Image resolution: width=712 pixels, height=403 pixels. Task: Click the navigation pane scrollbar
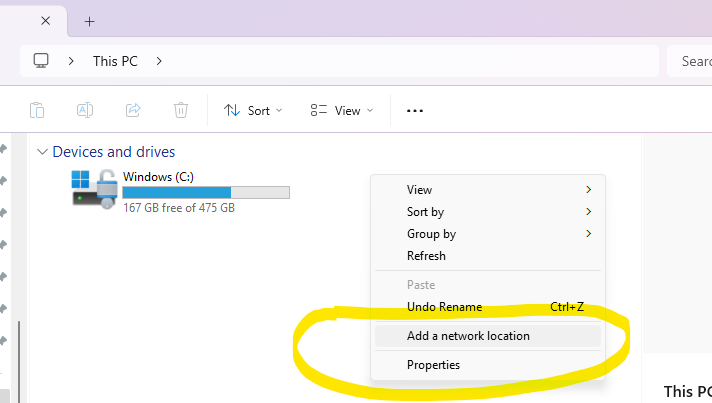coord(19,362)
